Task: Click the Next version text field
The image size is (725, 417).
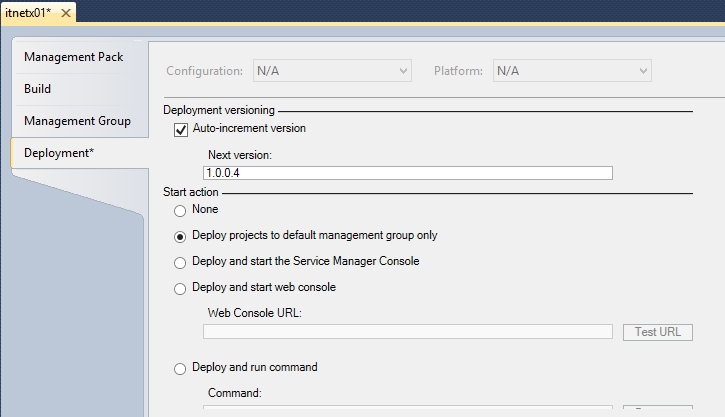Action: 407,172
